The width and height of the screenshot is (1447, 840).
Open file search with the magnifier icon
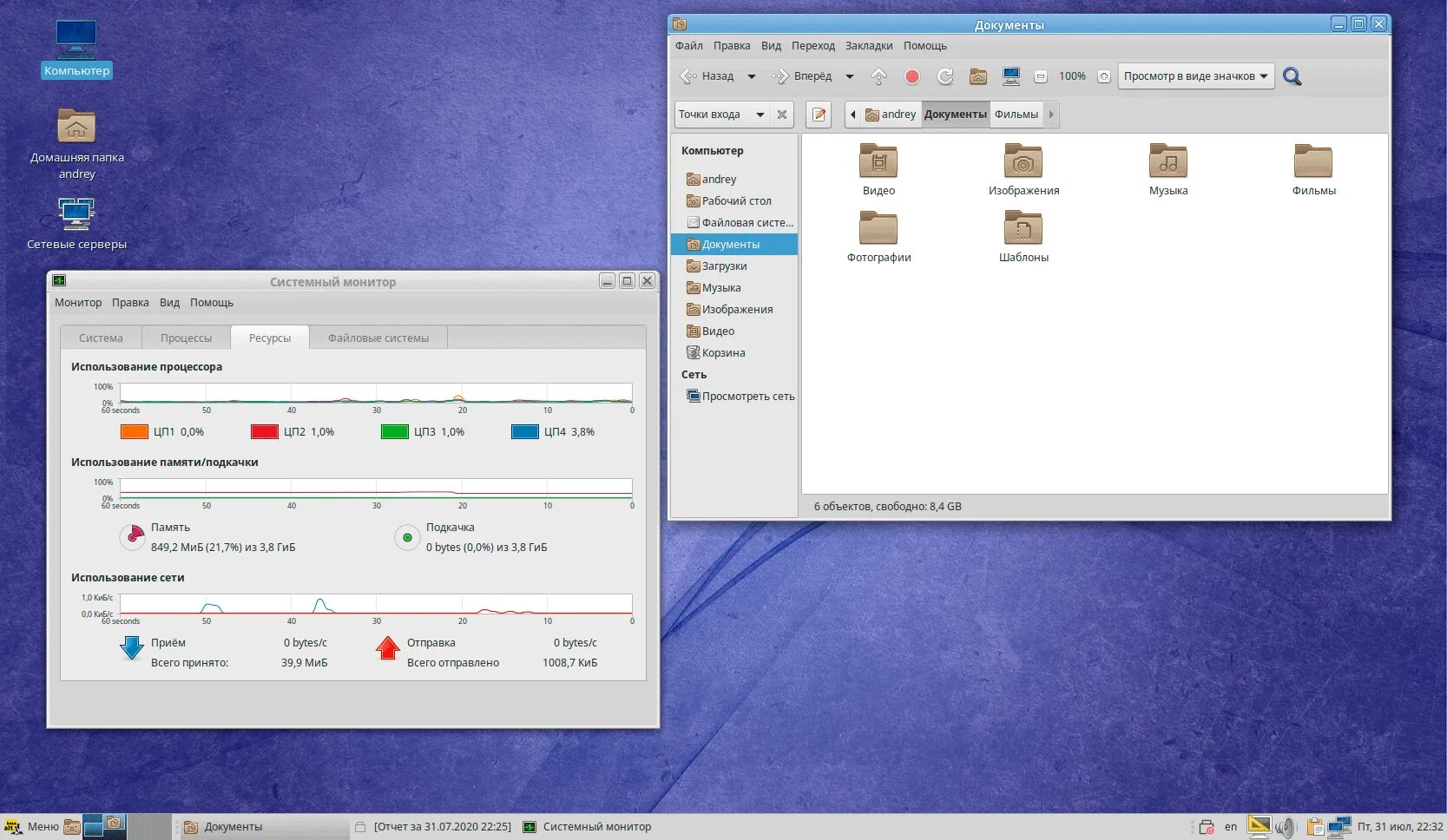click(x=1292, y=76)
